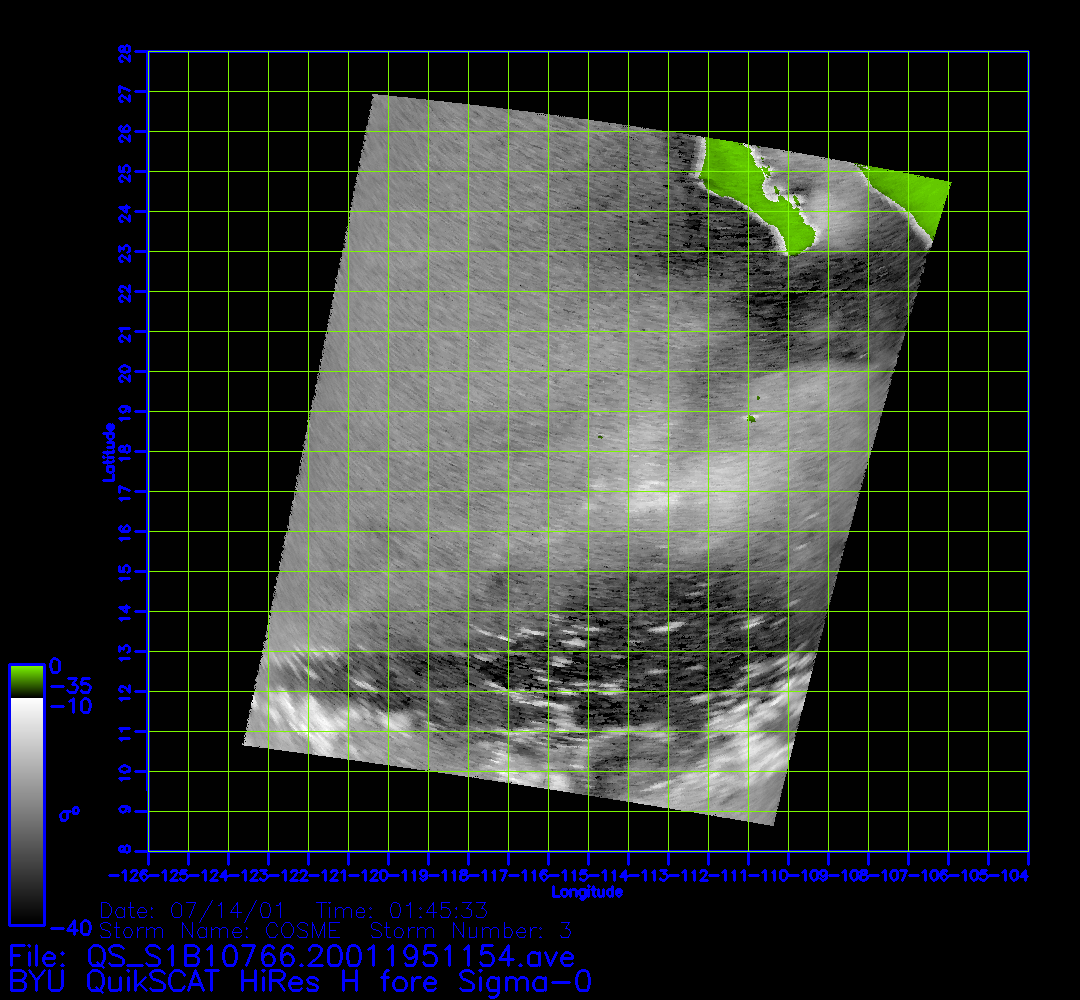Select the grayscale gradient of the color bar
The width and height of the screenshot is (1080, 1000).
pos(26,810)
